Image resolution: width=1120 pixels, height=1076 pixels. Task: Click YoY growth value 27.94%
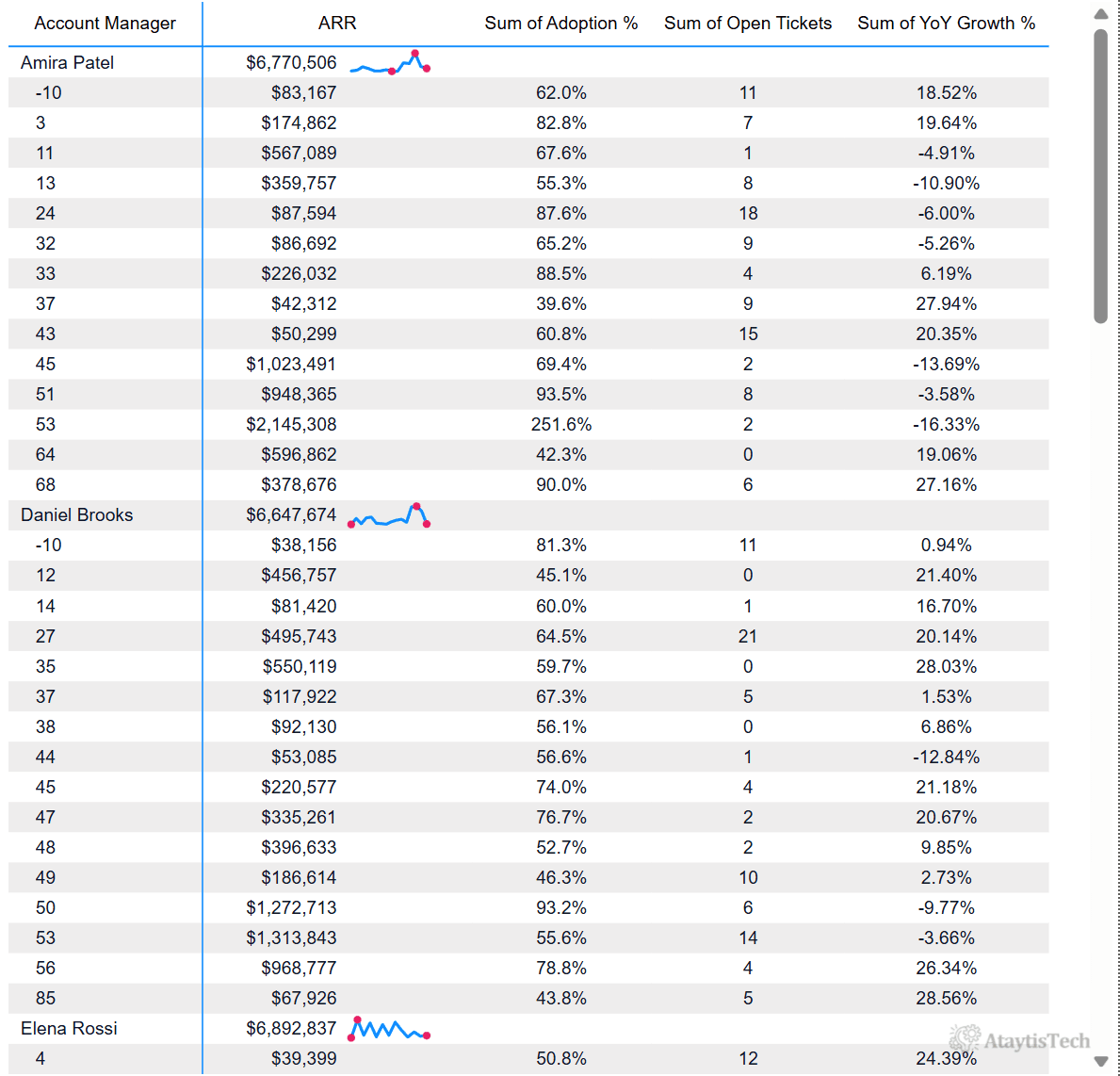pos(947,303)
